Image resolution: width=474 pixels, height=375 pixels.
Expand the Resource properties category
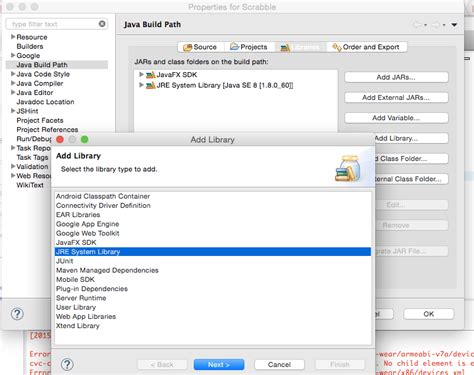coord(13,37)
